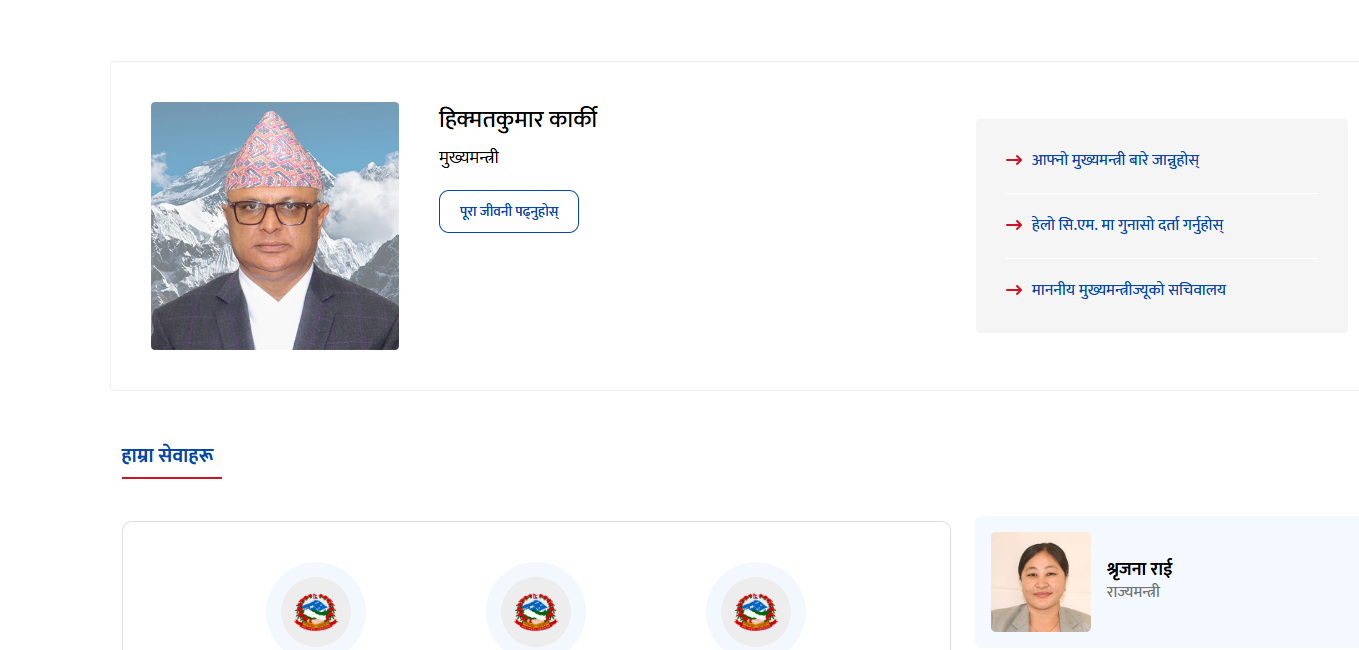The width and height of the screenshot is (1359, 650).
Task: Click red arrow beside सचिवालय link
Action: click(1014, 290)
